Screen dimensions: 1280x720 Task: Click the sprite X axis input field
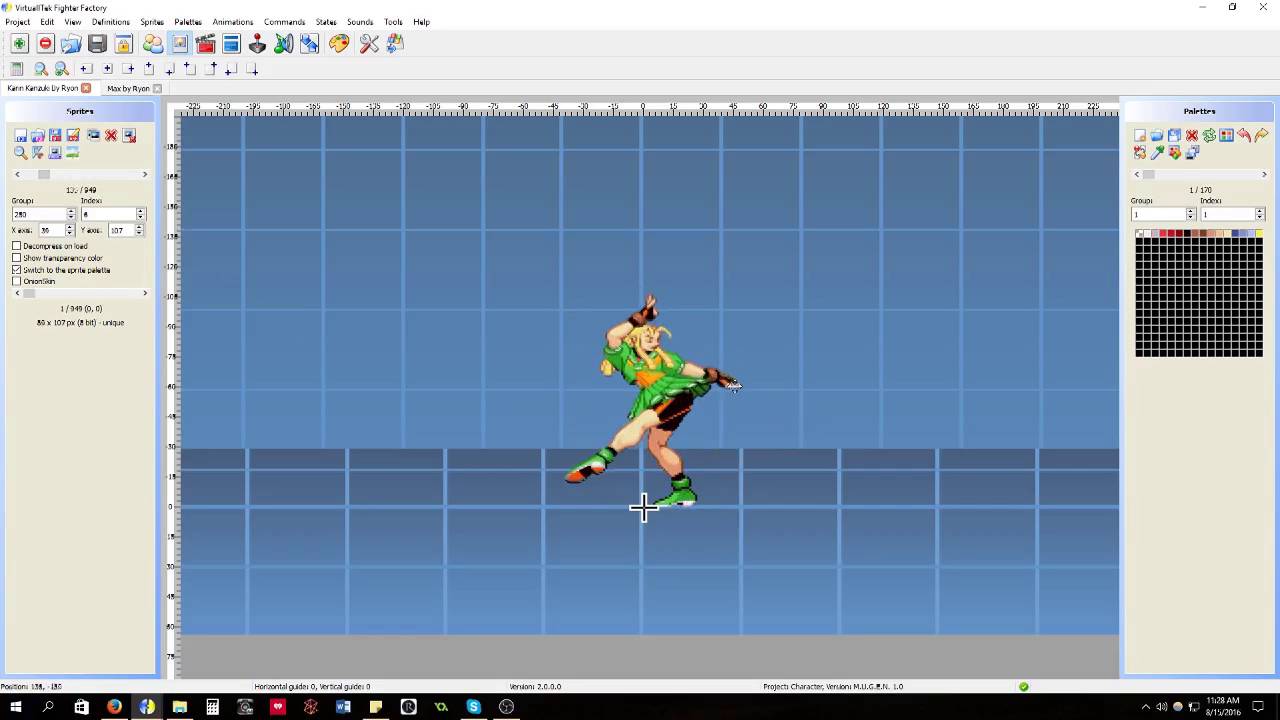click(51, 230)
